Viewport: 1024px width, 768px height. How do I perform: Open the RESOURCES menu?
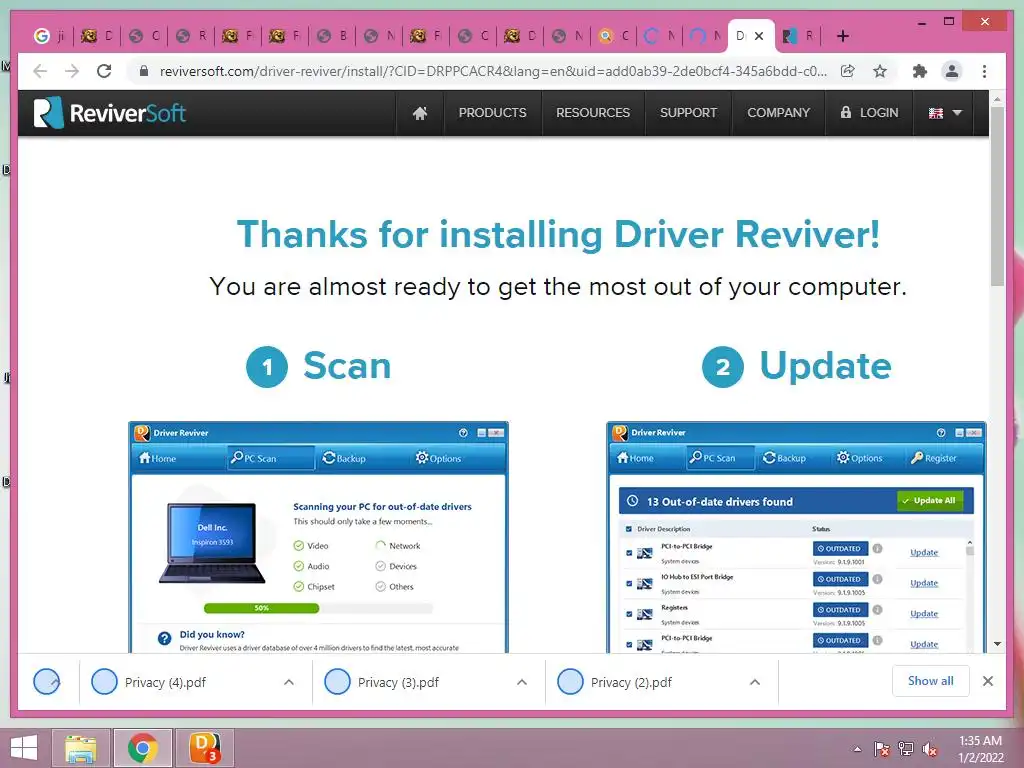click(x=593, y=113)
